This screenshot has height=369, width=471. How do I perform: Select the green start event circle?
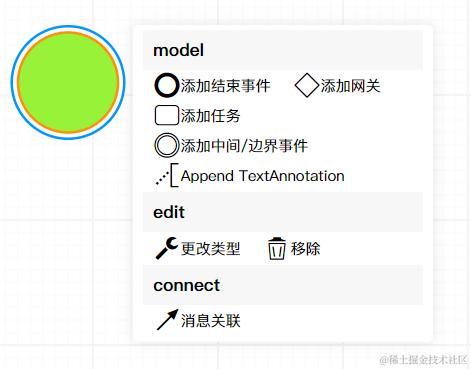[68, 82]
